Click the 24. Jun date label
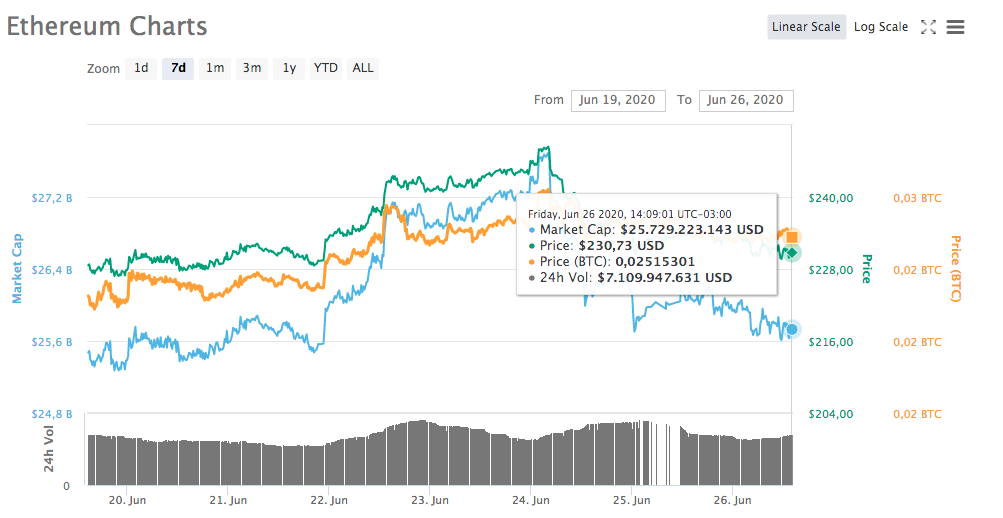This screenshot has width=1003, height=518. [531, 500]
